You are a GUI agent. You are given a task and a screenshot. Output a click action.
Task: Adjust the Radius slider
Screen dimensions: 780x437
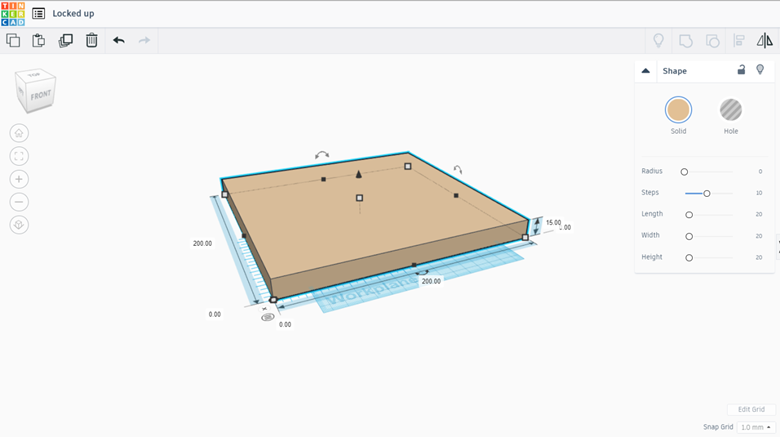(684, 172)
